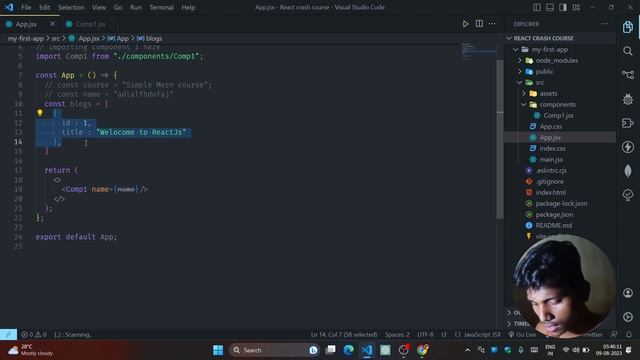Open the Thunder Client lightning icon
Viewport: 640px width, 360px height.
[628, 147]
